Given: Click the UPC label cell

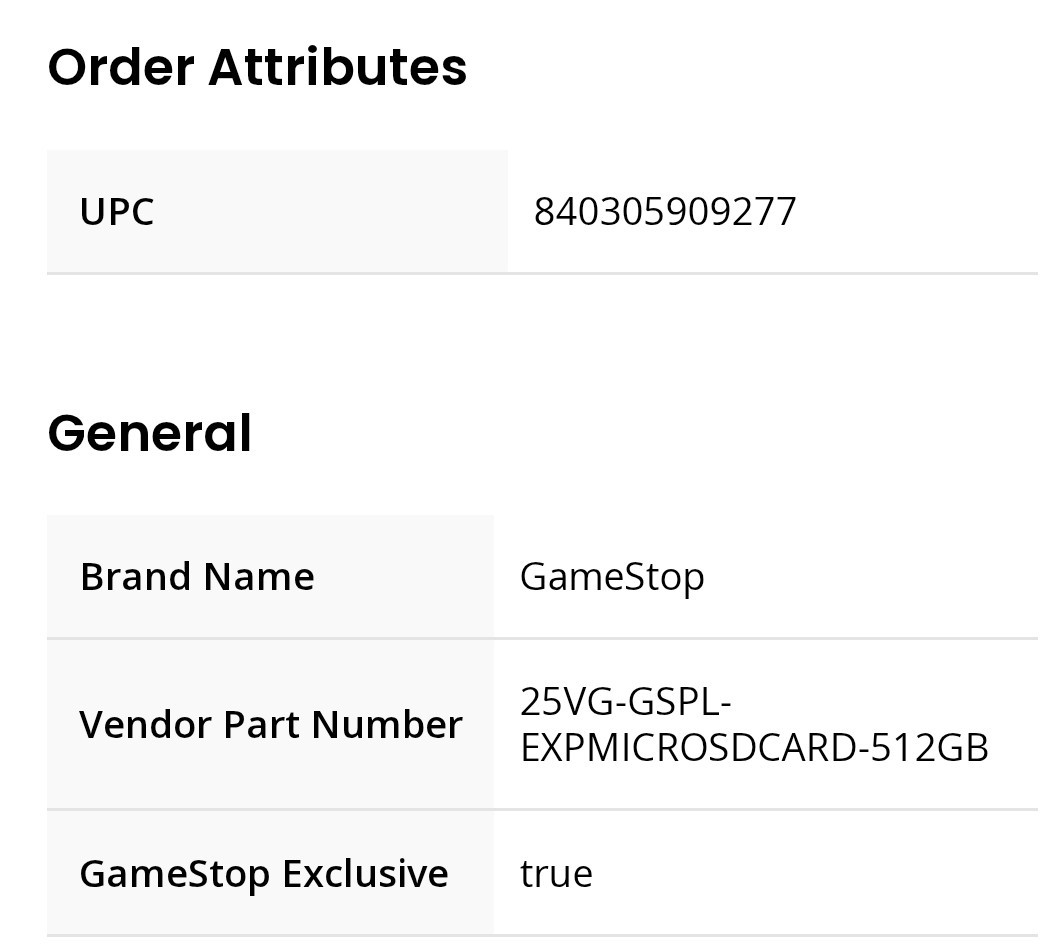Looking at the screenshot, I should pyautogui.click(x=117, y=212).
